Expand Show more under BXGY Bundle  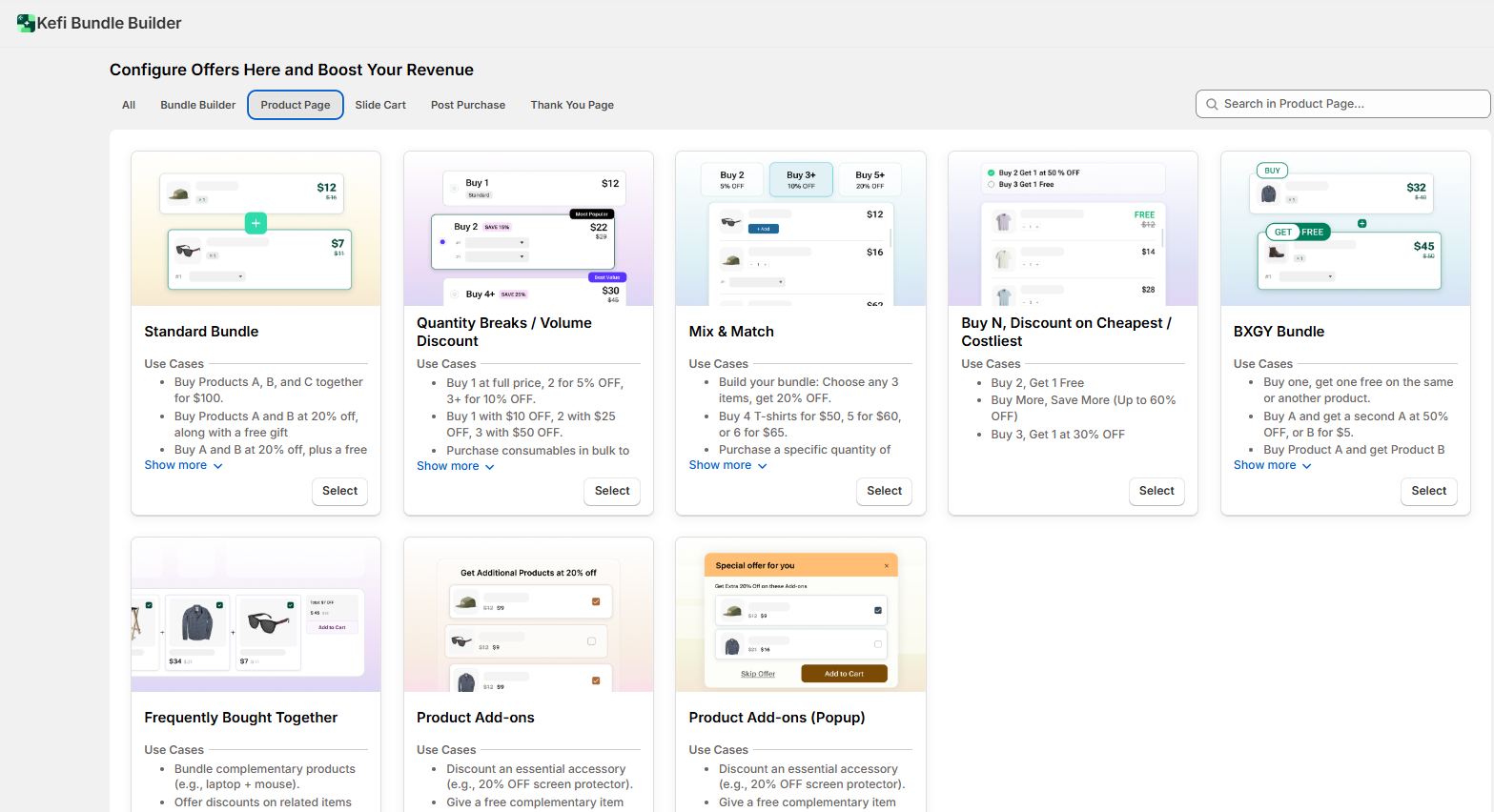click(x=1272, y=465)
